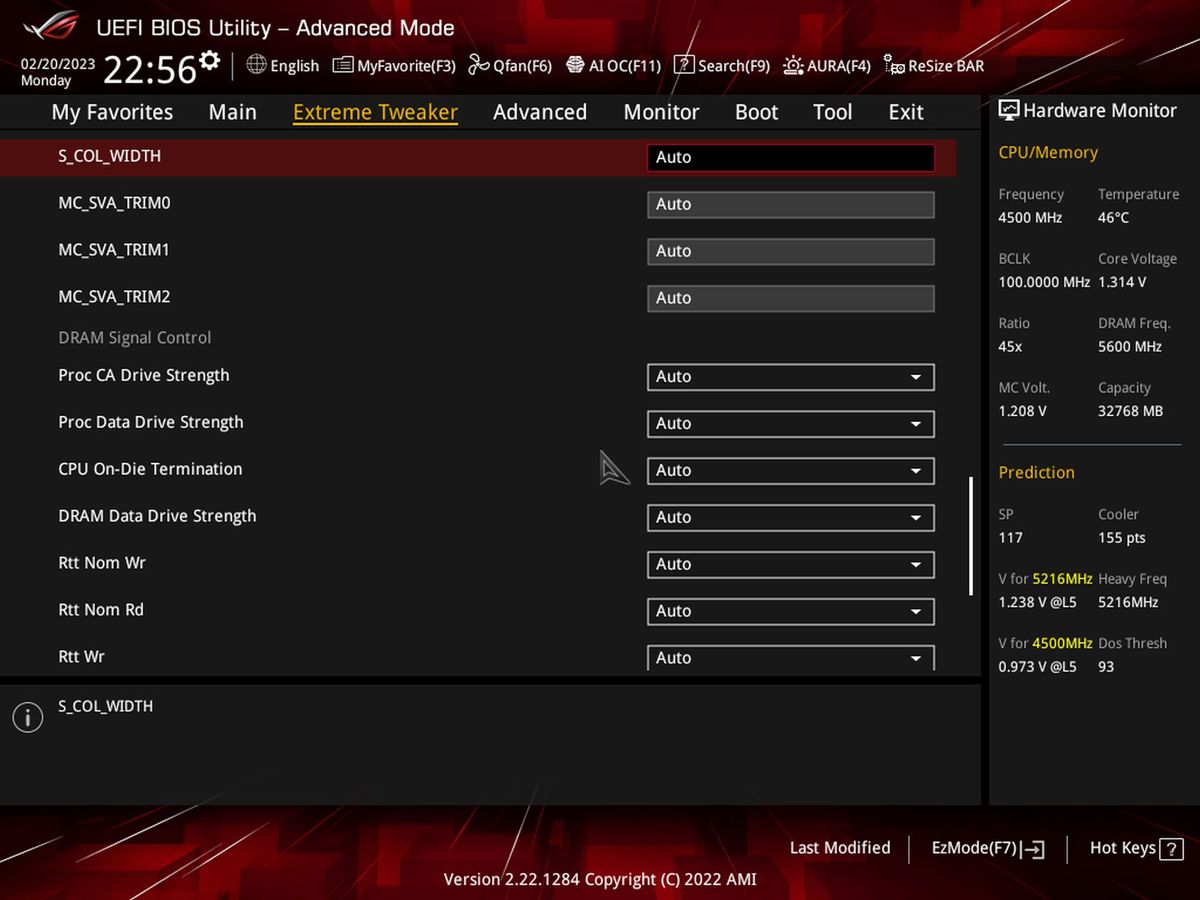Click the MC_SVA_TRIM2 value field
The width and height of the screenshot is (1200, 900).
(791, 298)
